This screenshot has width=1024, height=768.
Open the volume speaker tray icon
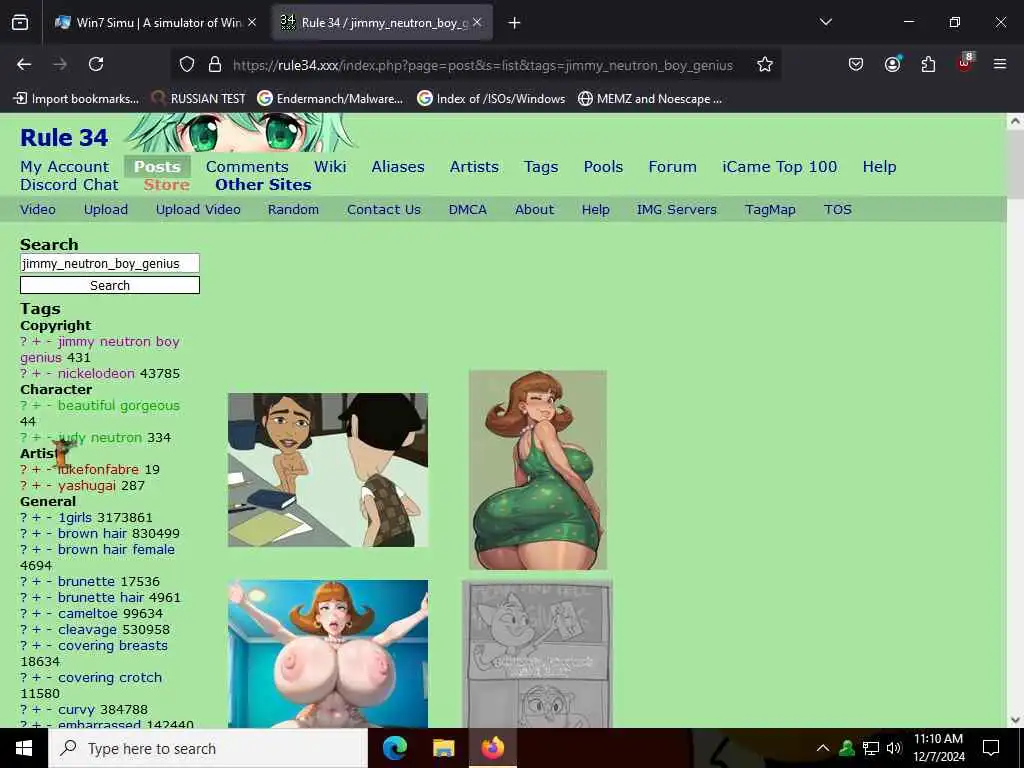(894, 748)
